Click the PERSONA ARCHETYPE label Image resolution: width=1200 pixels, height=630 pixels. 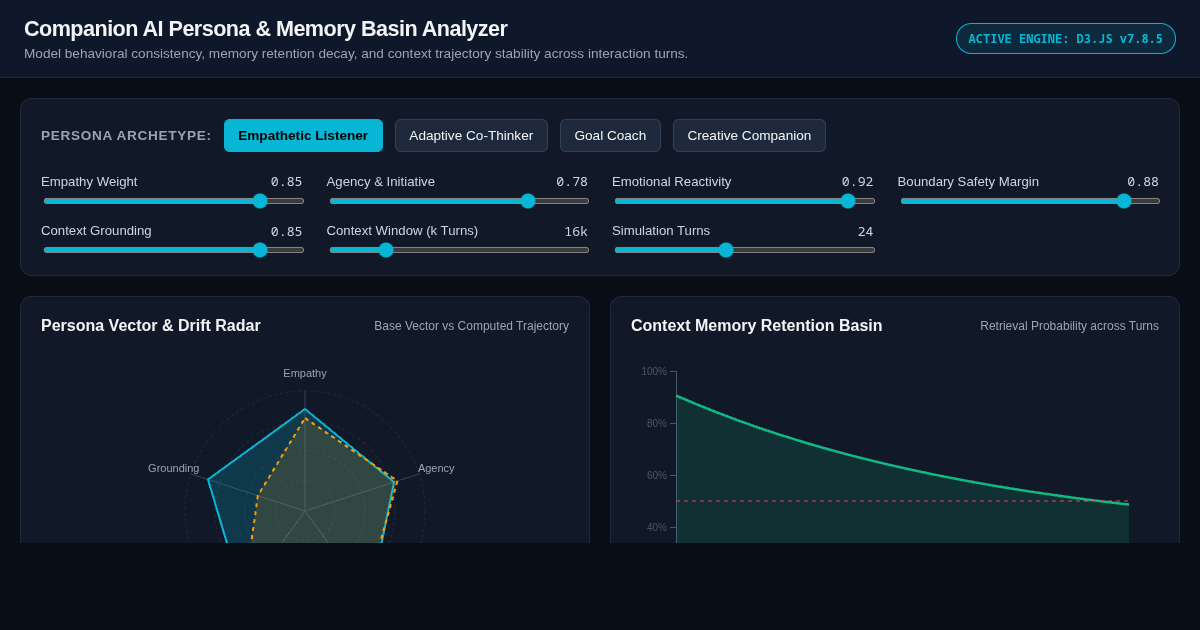(126, 136)
